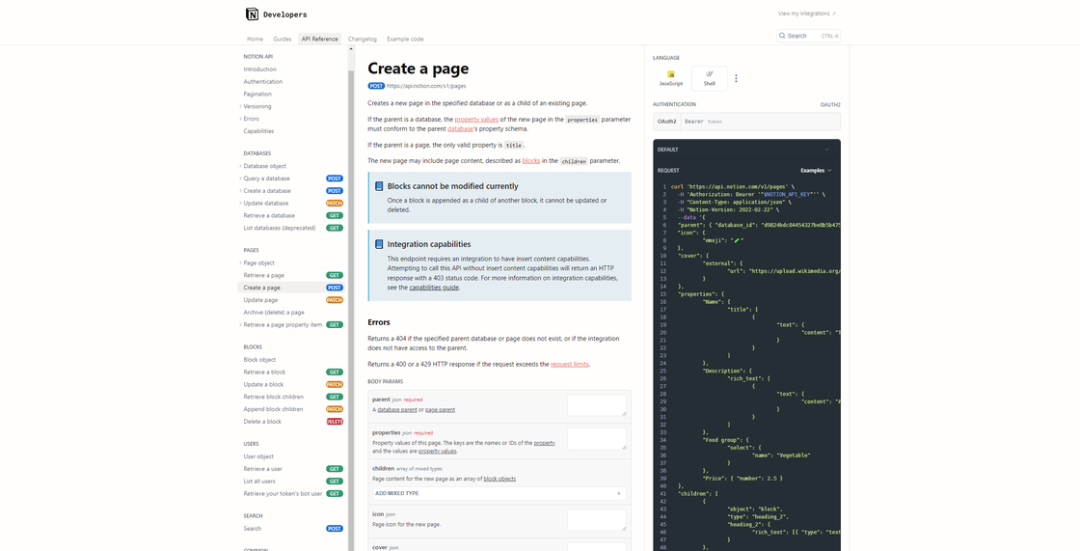Open Introduction in sidebar
The image size is (1080, 551).
(x=260, y=69)
